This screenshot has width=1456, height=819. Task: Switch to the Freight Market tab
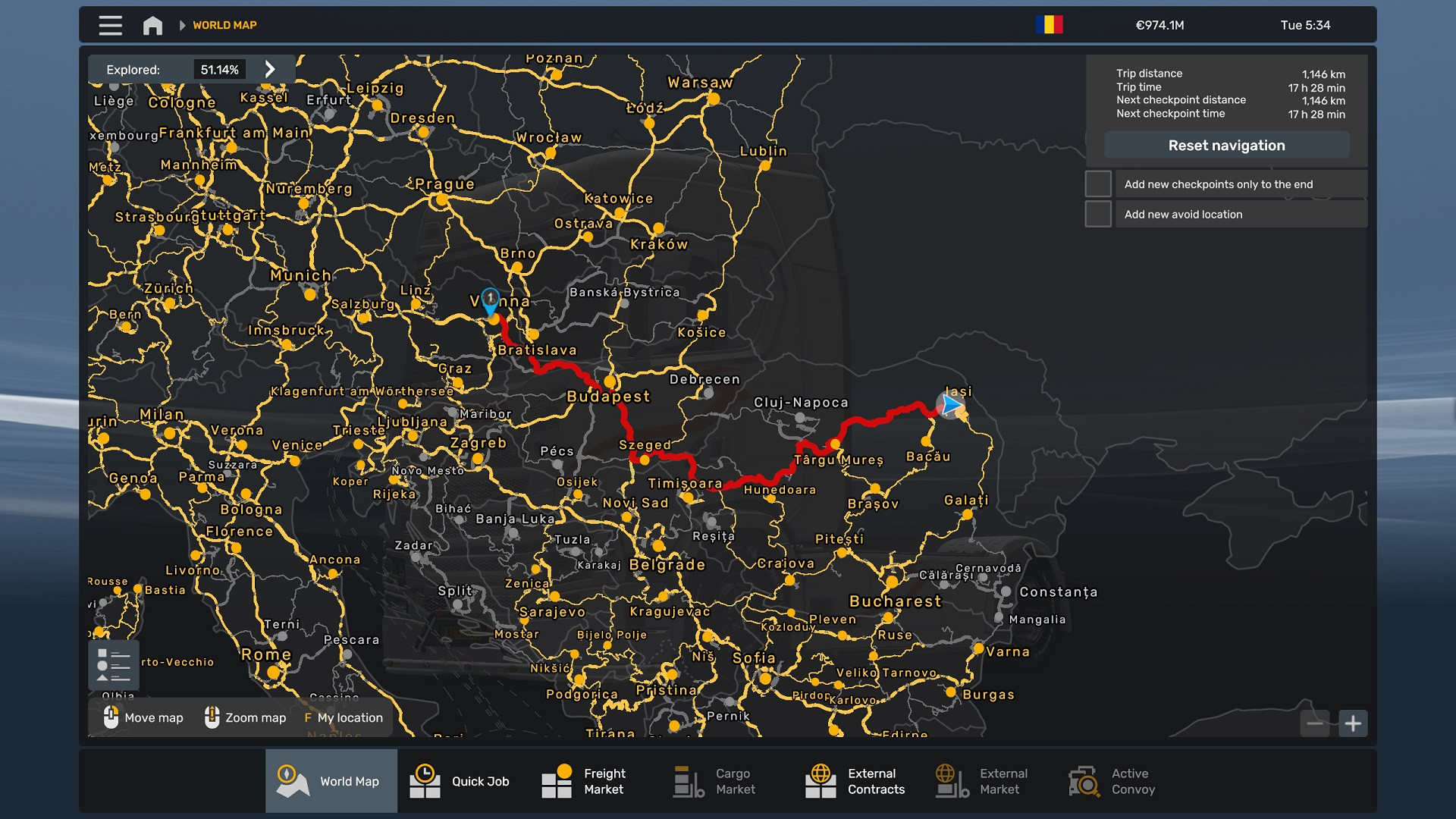584,781
